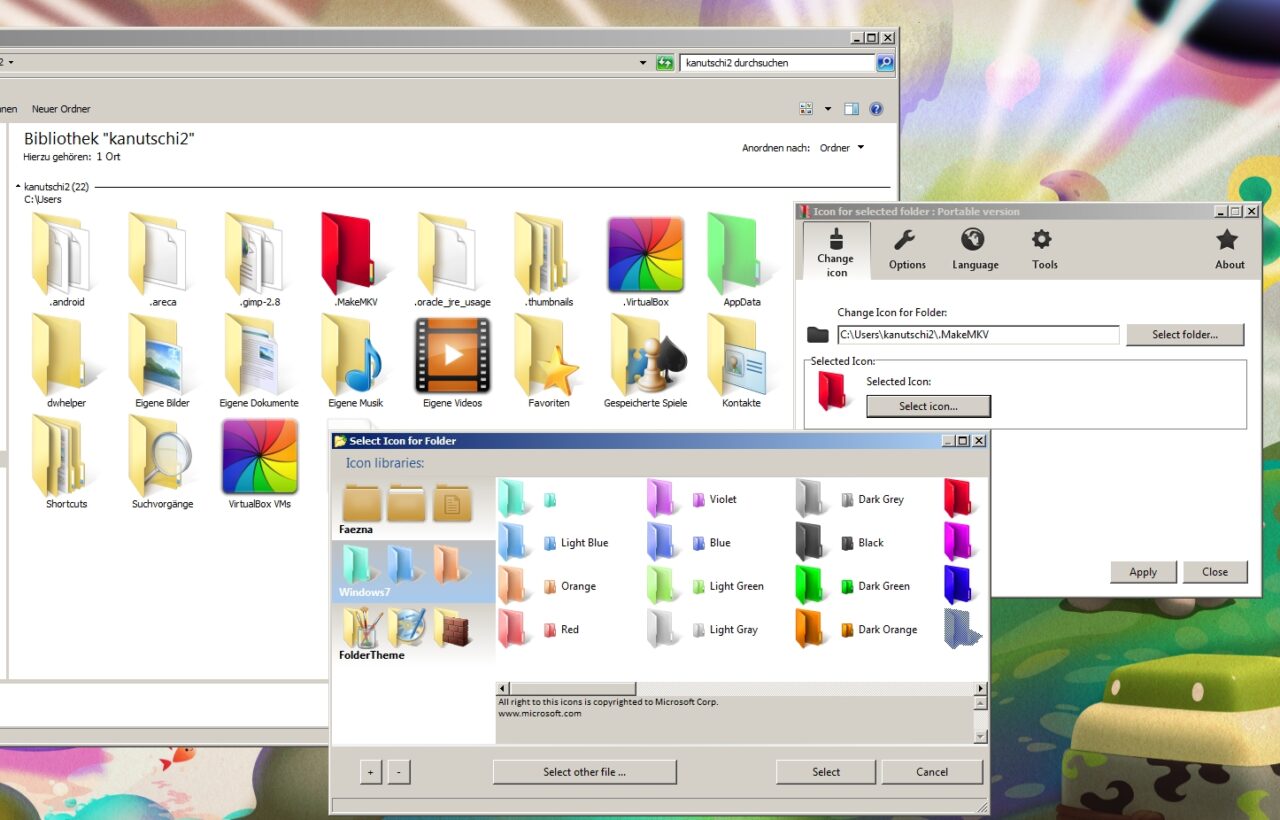This screenshot has width=1280, height=820.
Task: Switch to the Language tab
Action: pyautogui.click(x=975, y=249)
